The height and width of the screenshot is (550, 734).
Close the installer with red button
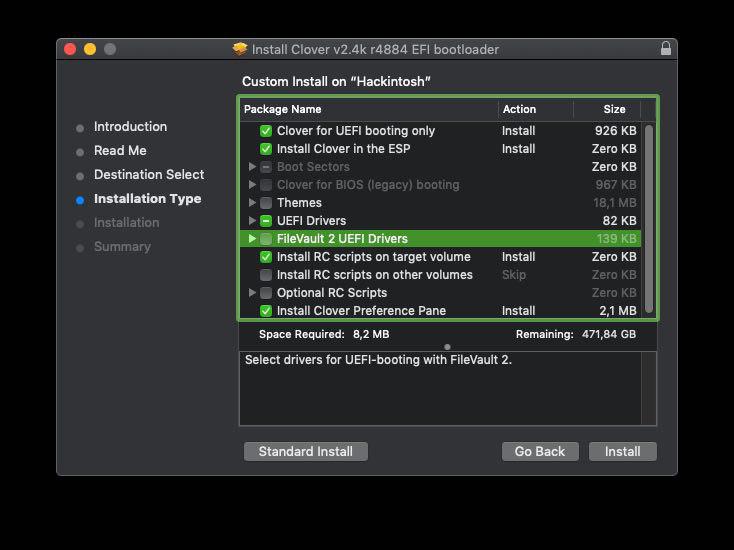pyautogui.click(x=70, y=49)
